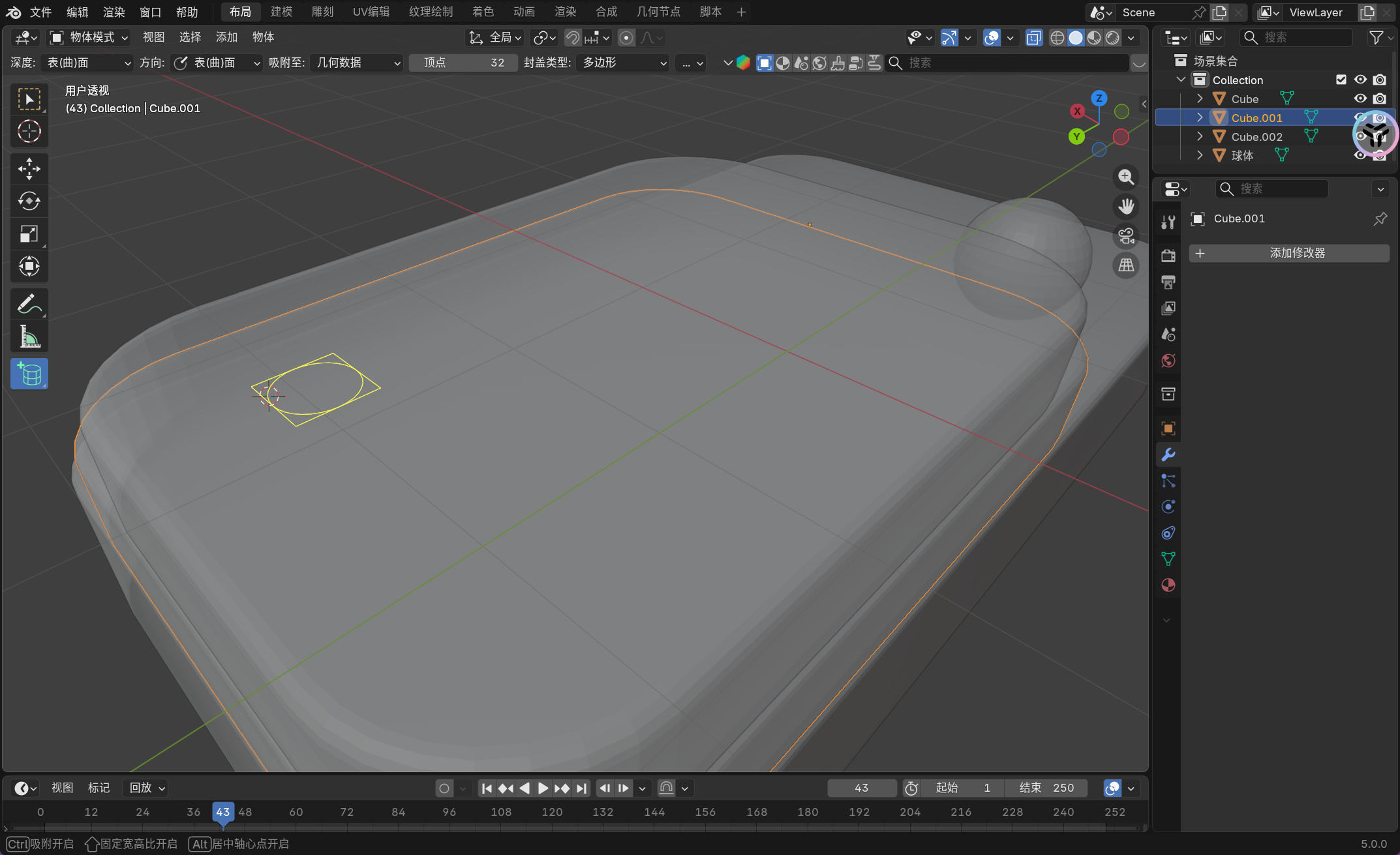Screen dimensions: 1400x855
Task: Open the Add menu in viewport header
Action: pyautogui.click(x=226, y=38)
